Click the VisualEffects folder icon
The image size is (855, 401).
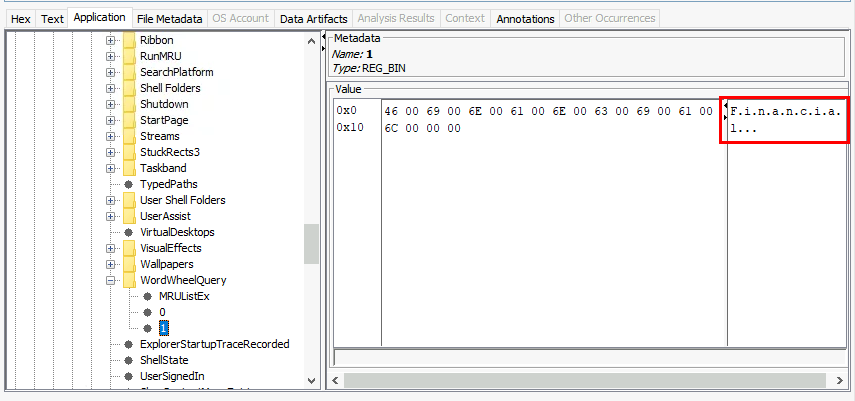click(129, 248)
